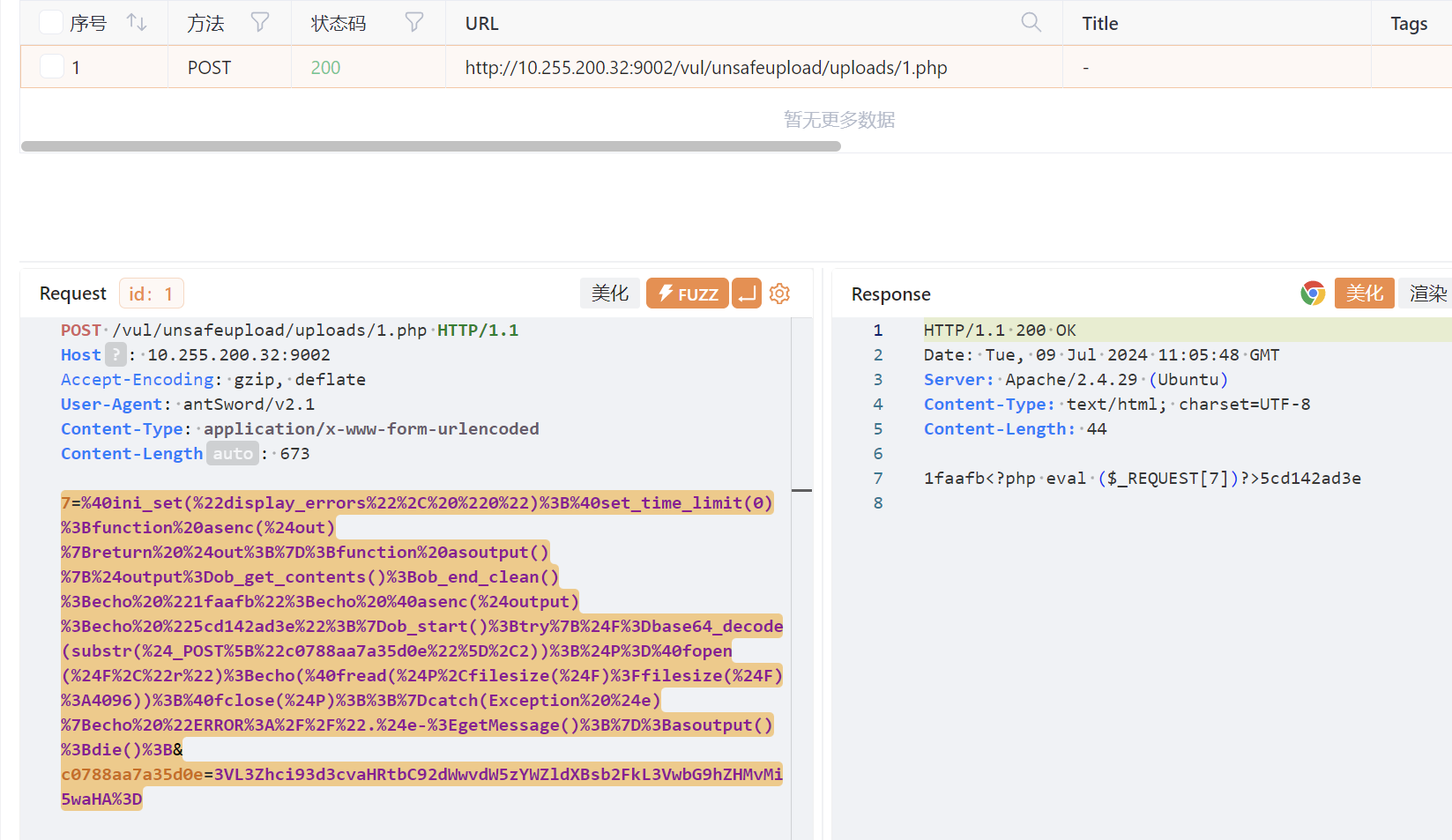Click the URL column header label
Viewport: 1452px width, 840px height.
click(x=482, y=24)
